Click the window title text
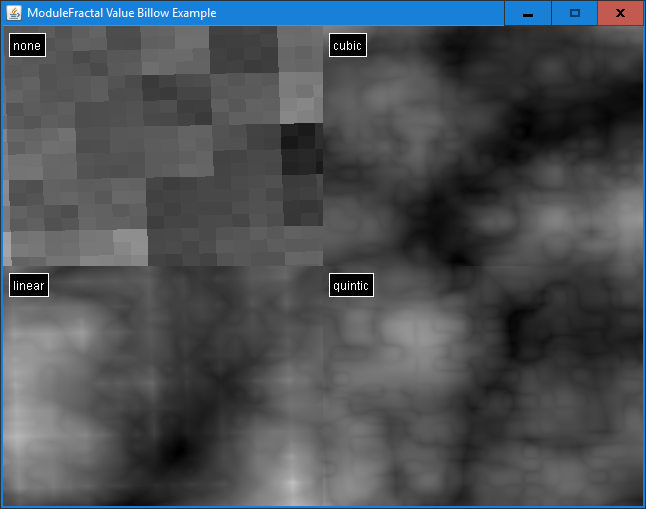Image resolution: width=646 pixels, height=509 pixels. pyautogui.click(x=121, y=13)
